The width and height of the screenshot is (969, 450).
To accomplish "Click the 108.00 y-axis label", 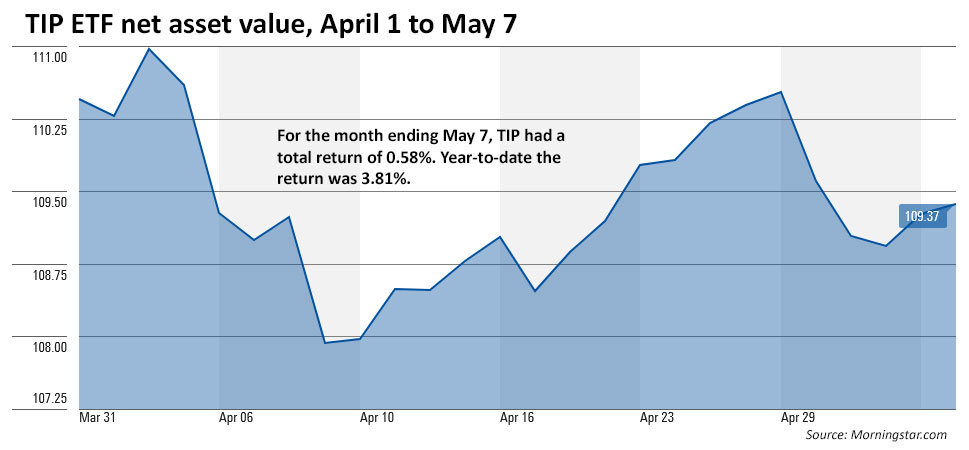I will [x=49, y=347].
